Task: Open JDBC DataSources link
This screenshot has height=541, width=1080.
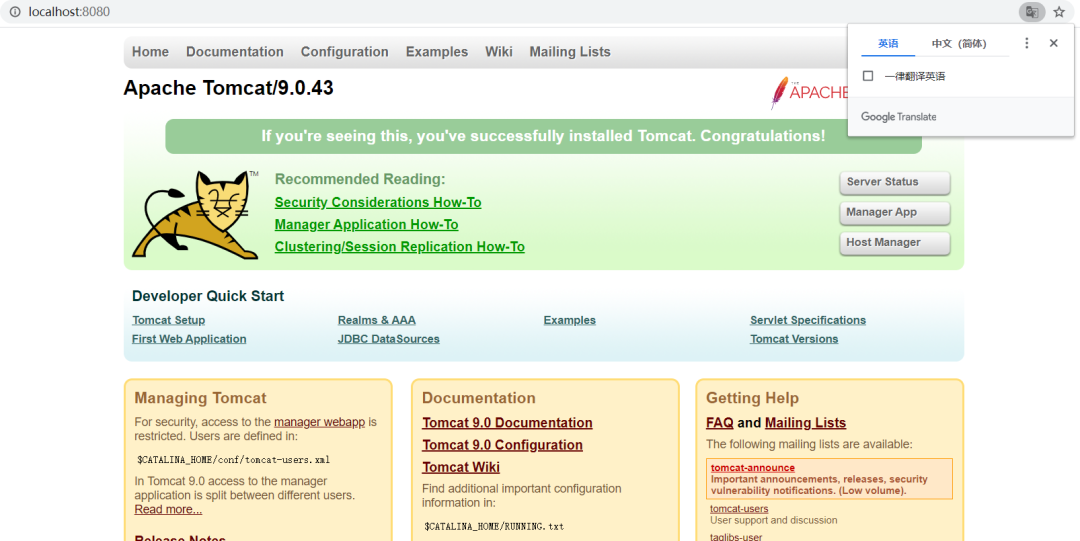Action: pos(388,339)
